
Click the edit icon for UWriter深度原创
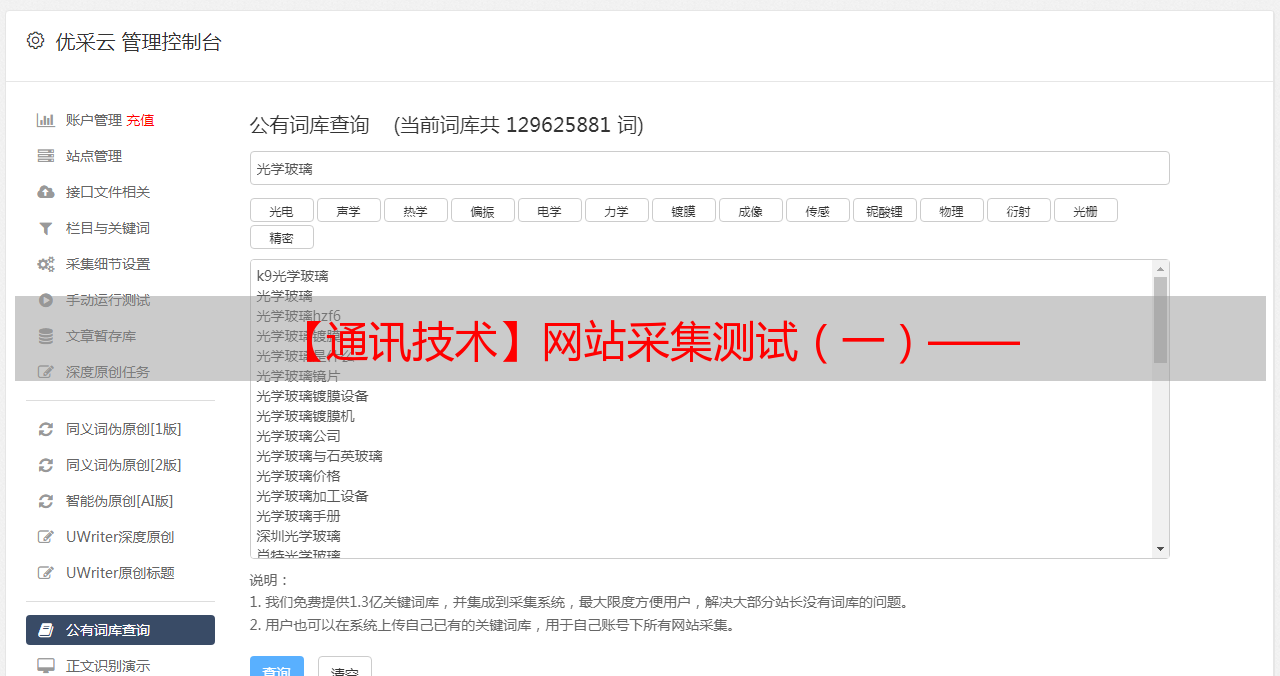point(45,537)
